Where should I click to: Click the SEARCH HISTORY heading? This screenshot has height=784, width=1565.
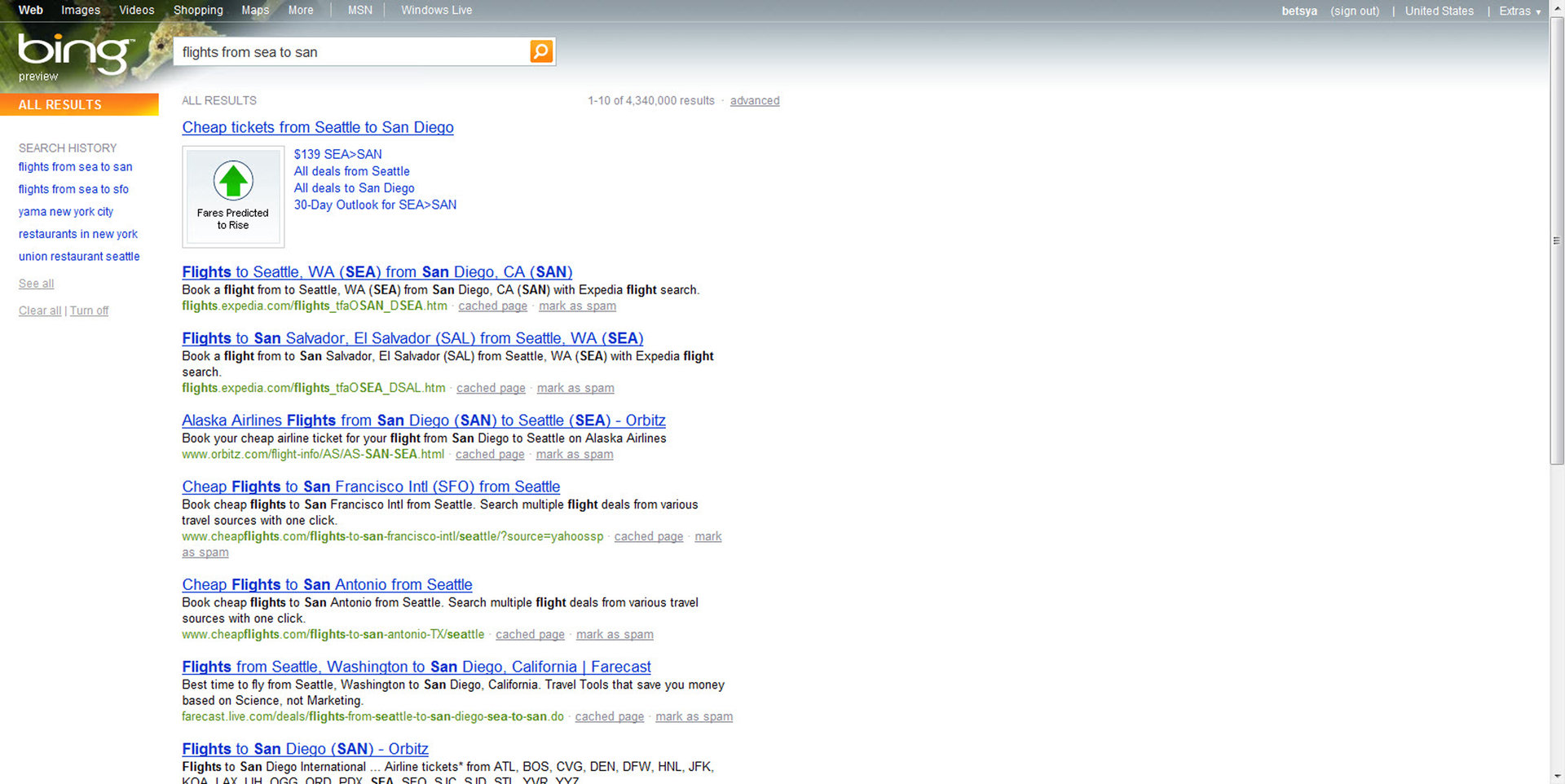[68, 148]
